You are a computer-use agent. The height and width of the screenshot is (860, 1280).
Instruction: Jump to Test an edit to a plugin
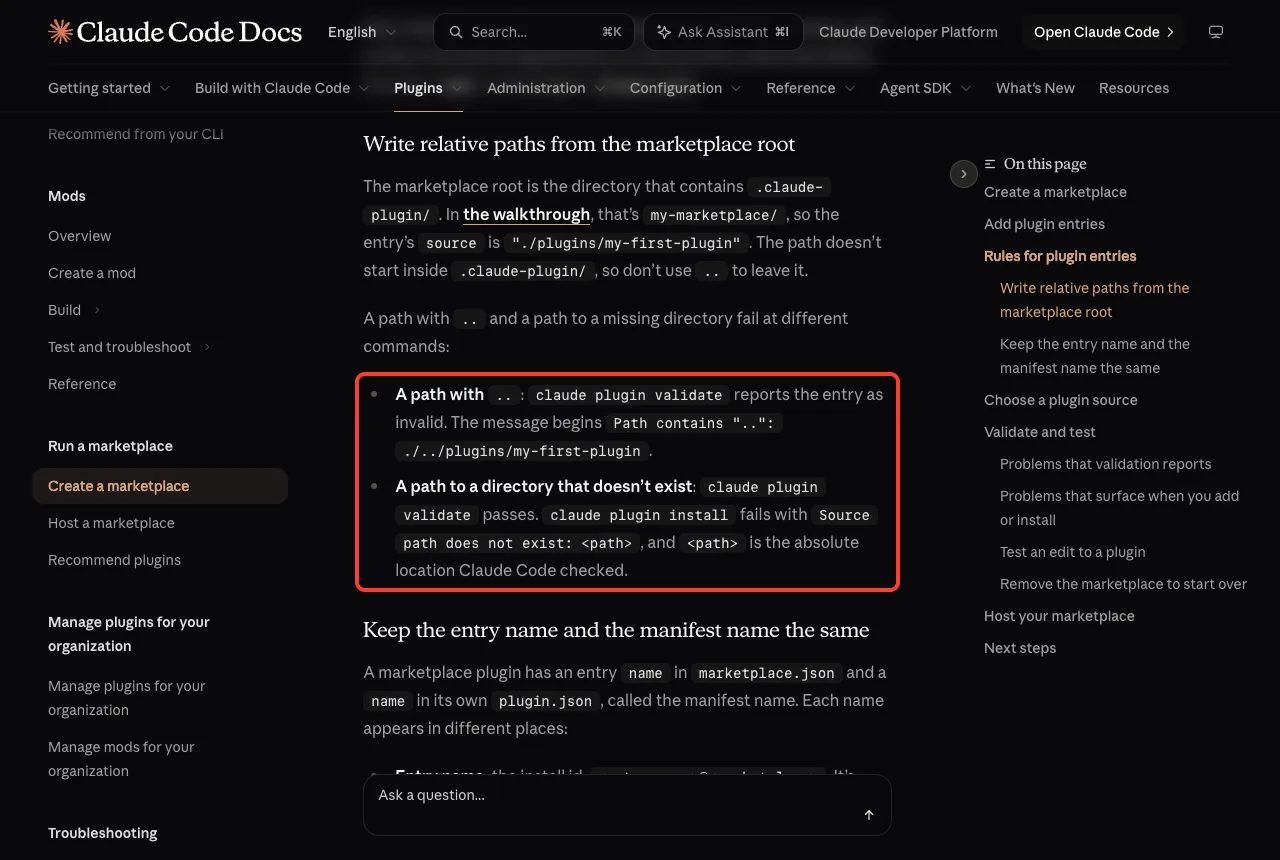click(1073, 552)
